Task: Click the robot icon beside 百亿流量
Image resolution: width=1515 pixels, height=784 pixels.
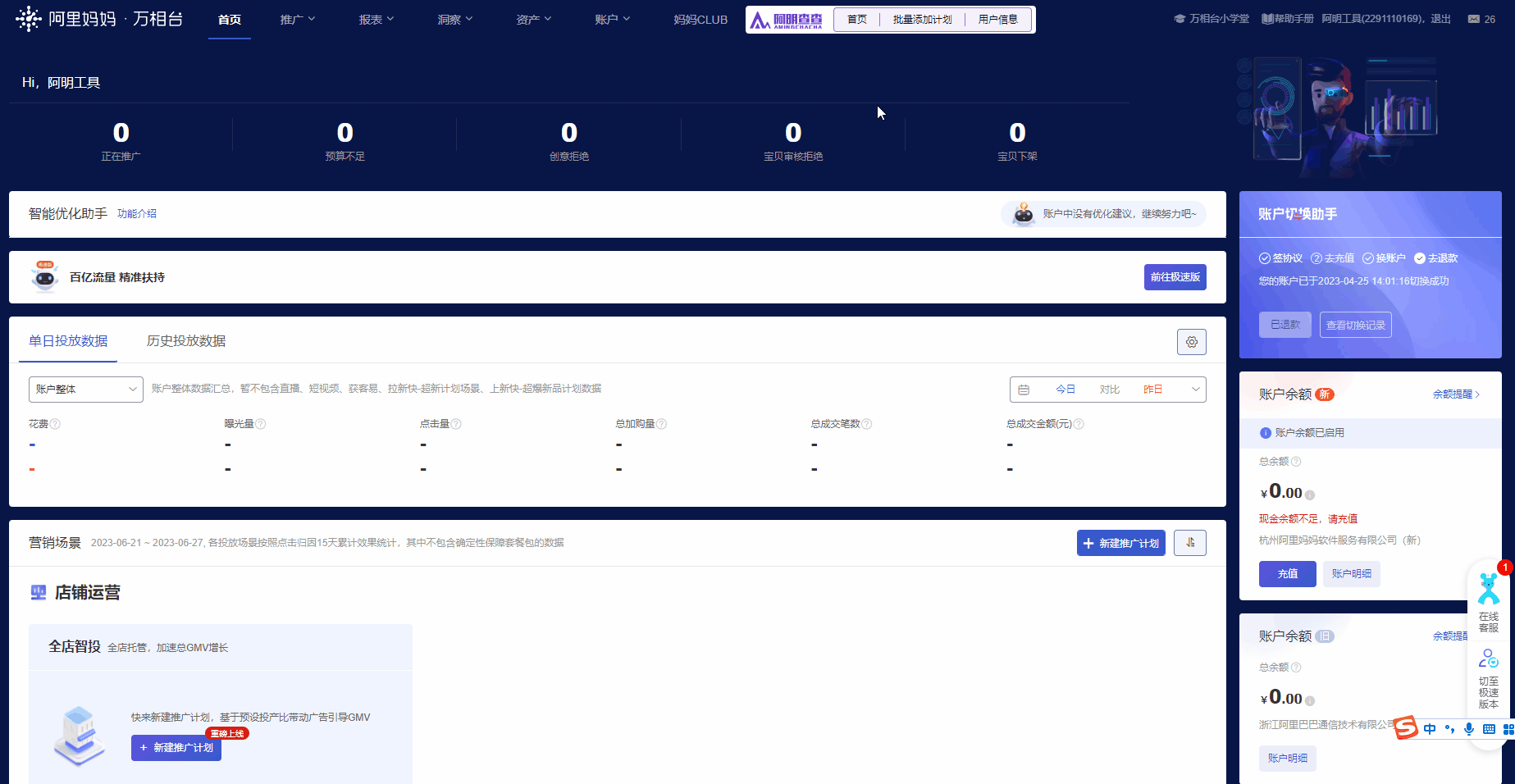Action: pyautogui.click(x=44, y=277)
